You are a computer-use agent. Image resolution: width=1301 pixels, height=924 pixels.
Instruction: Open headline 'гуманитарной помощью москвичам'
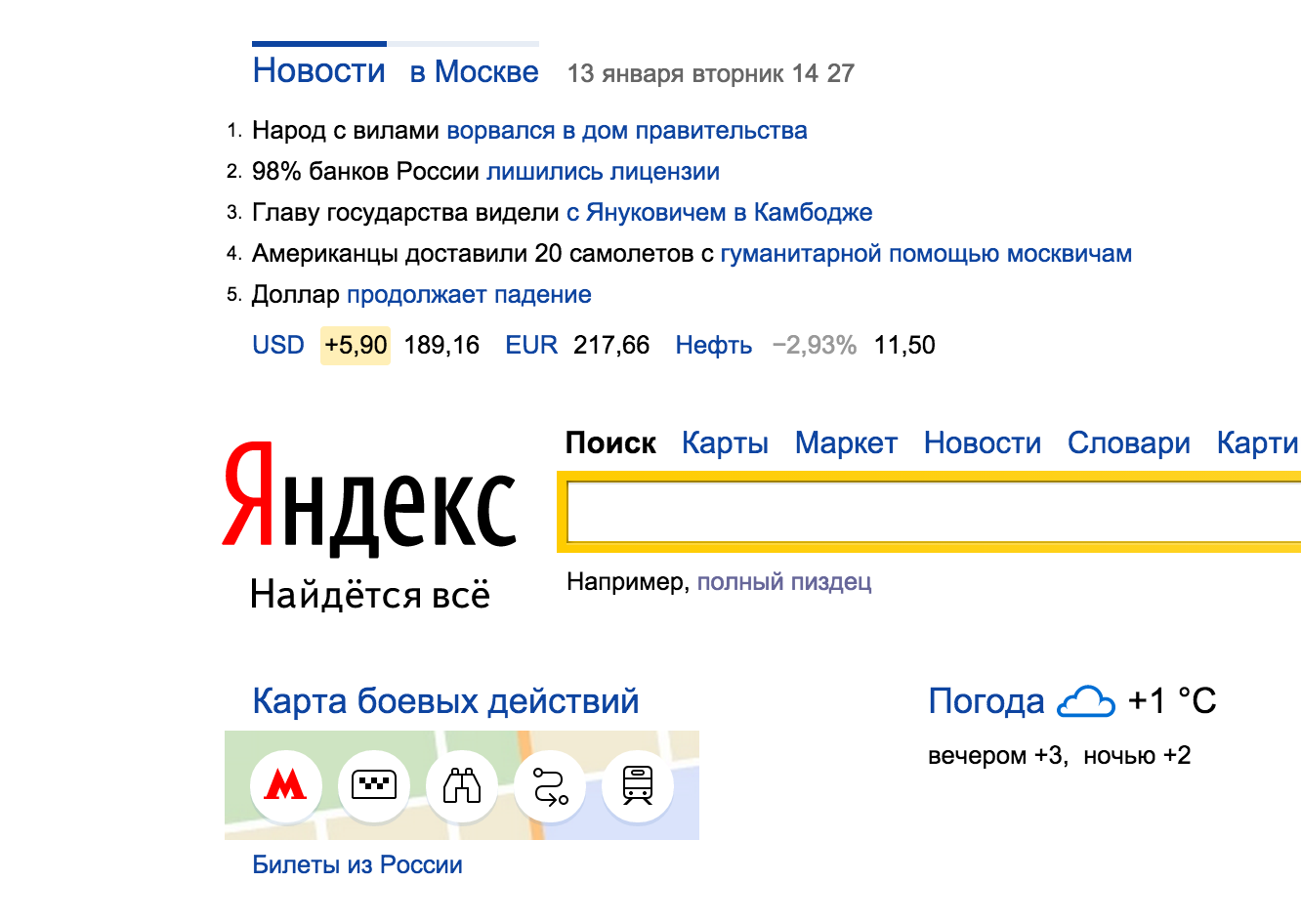[x=926, y=254]
